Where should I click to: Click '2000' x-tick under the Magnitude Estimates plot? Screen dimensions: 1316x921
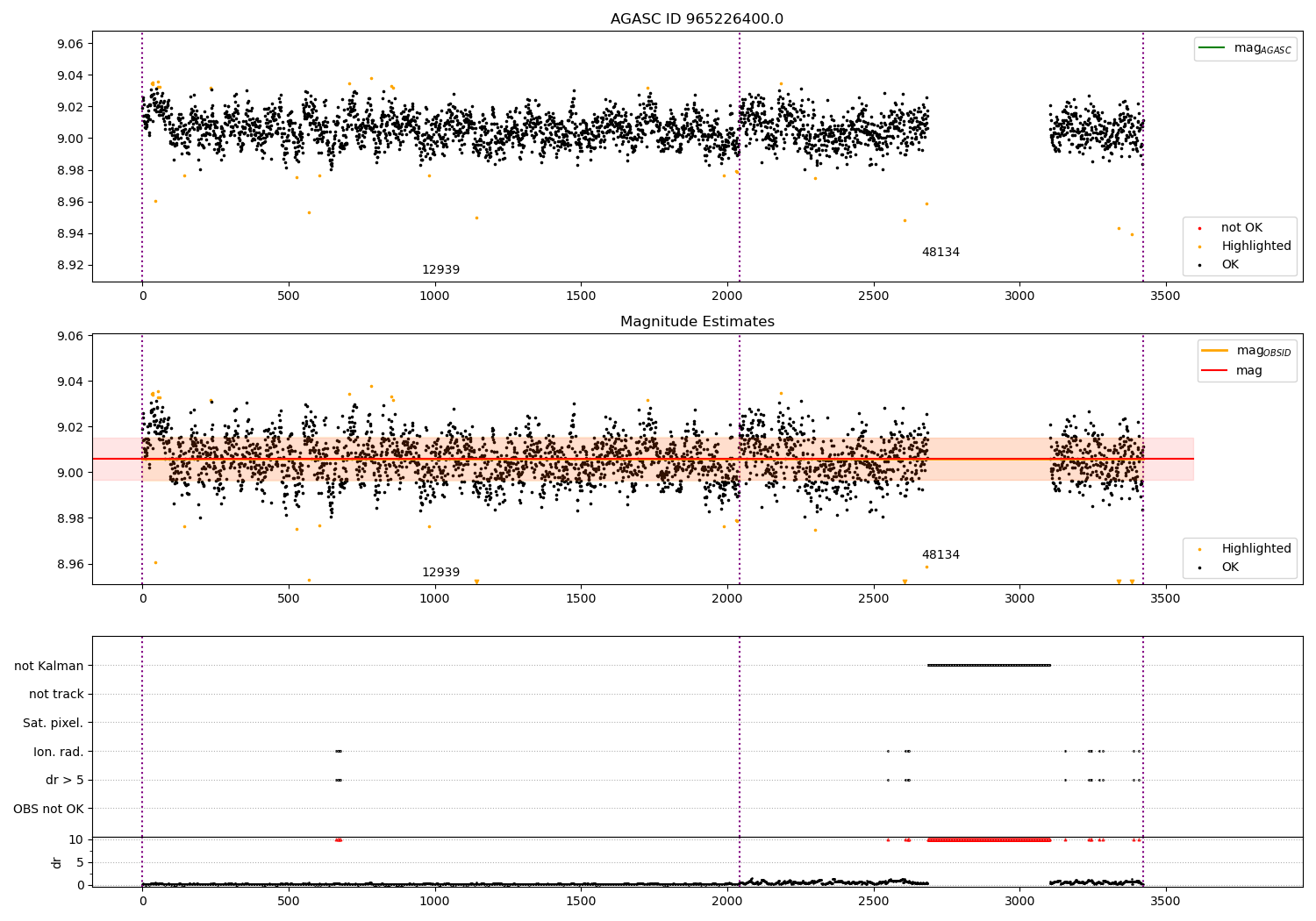pyautogui.click(x=727, y=599)
